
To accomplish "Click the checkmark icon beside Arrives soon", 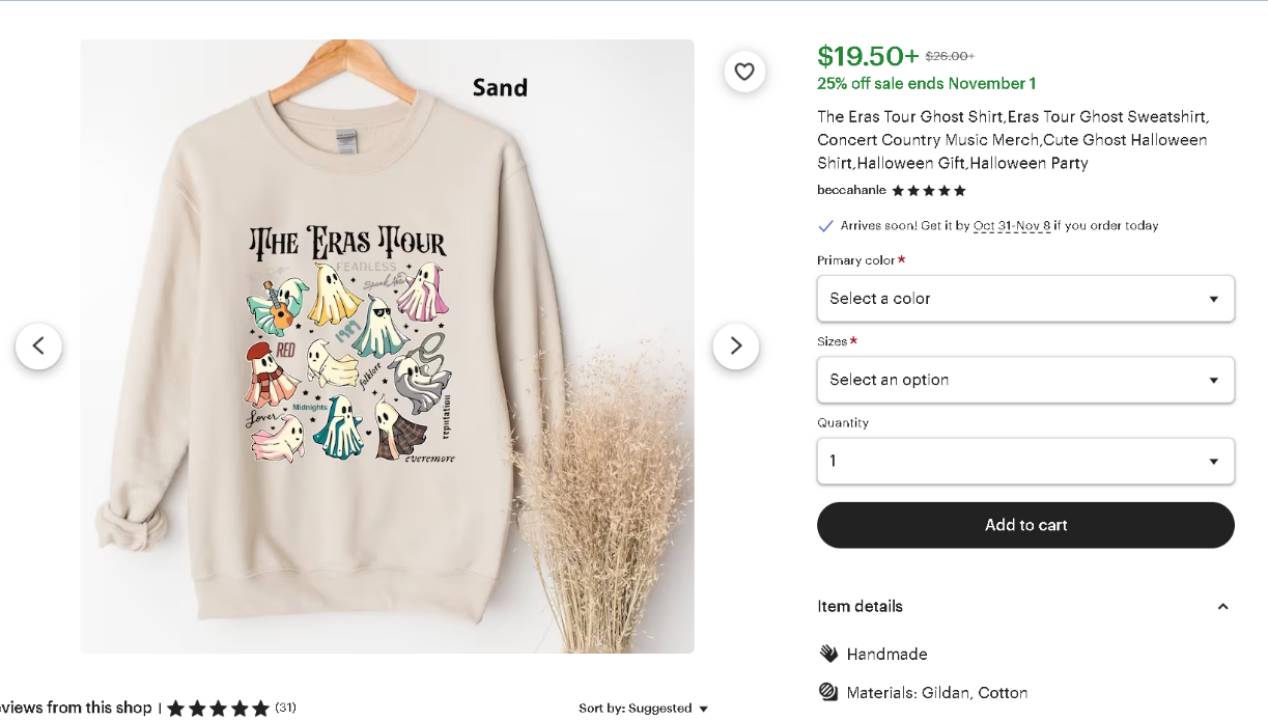I will coord(826,226).
